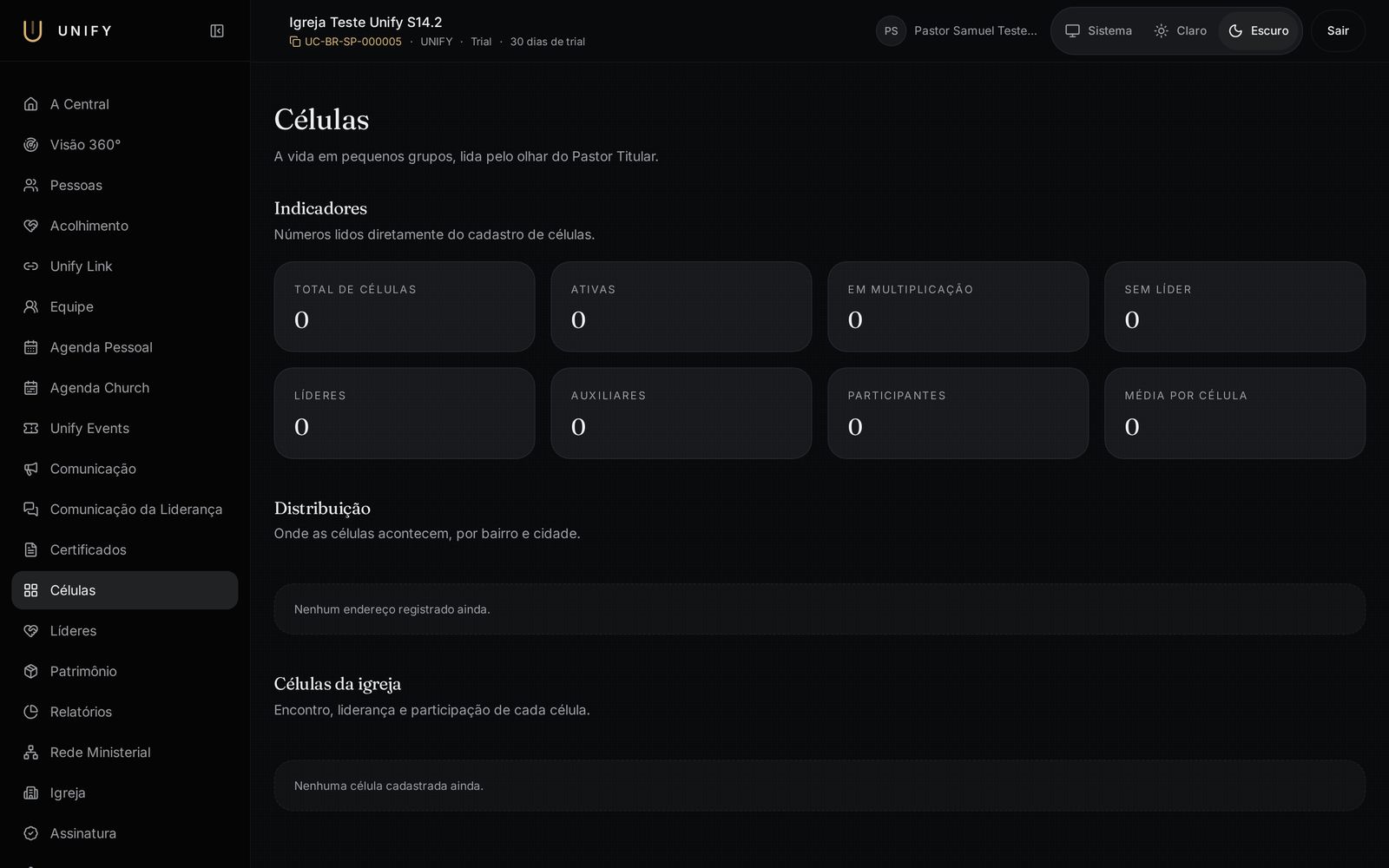1389x868 pixels.
Task: Click the Rede Ministerial network icon
Action: 31,753
